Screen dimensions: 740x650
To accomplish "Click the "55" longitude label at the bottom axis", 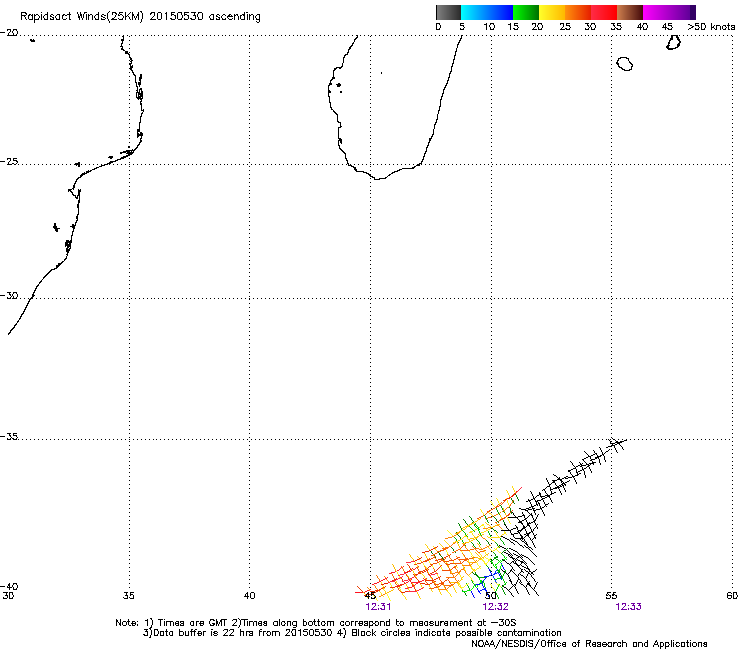I will pos(611,596).
